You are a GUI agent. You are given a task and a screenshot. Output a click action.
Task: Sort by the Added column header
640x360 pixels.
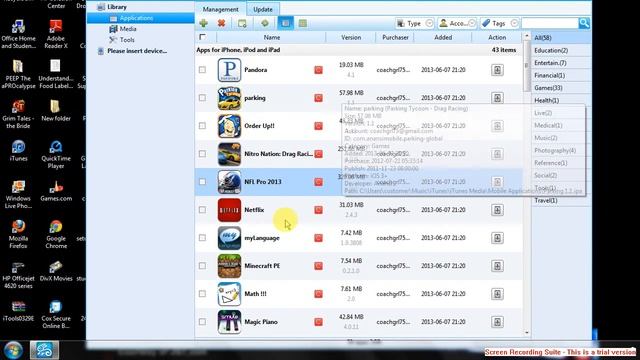(443, 37)
